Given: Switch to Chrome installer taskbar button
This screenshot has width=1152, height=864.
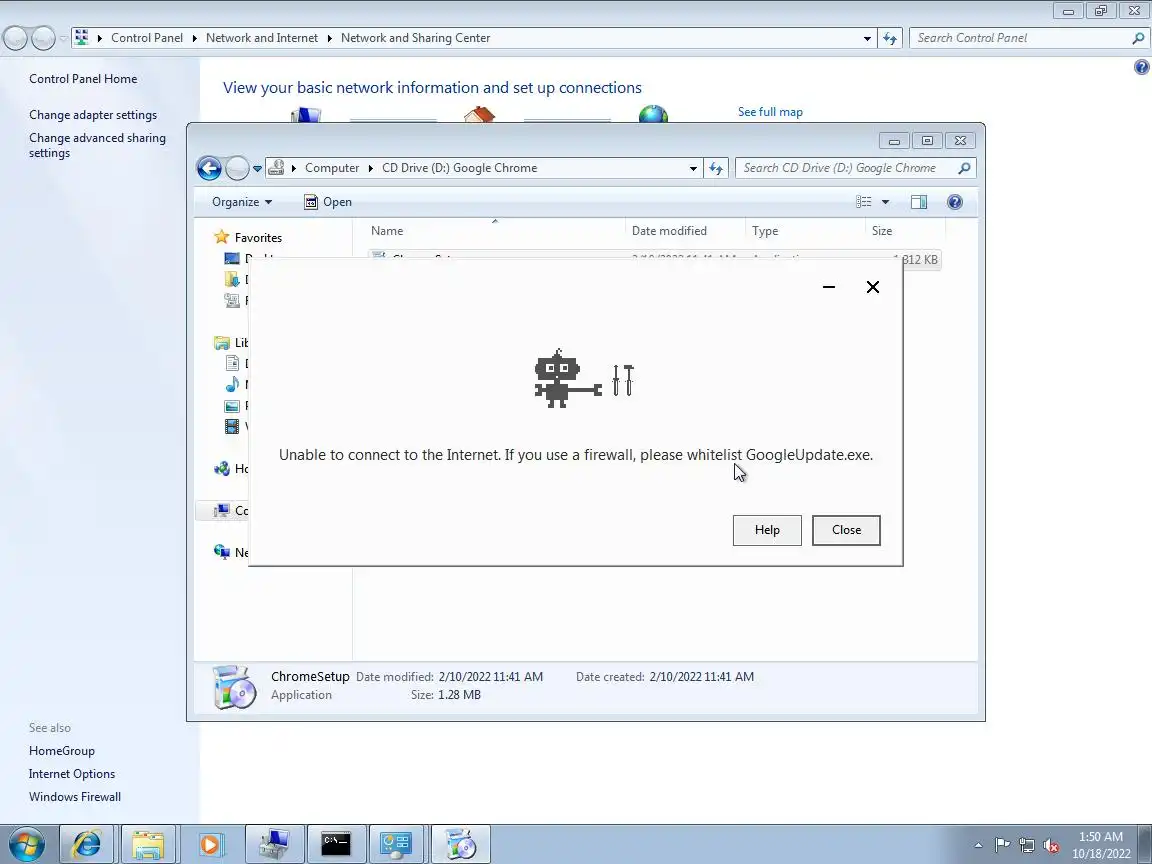Looking at the screenshot, I should [460, 844].
